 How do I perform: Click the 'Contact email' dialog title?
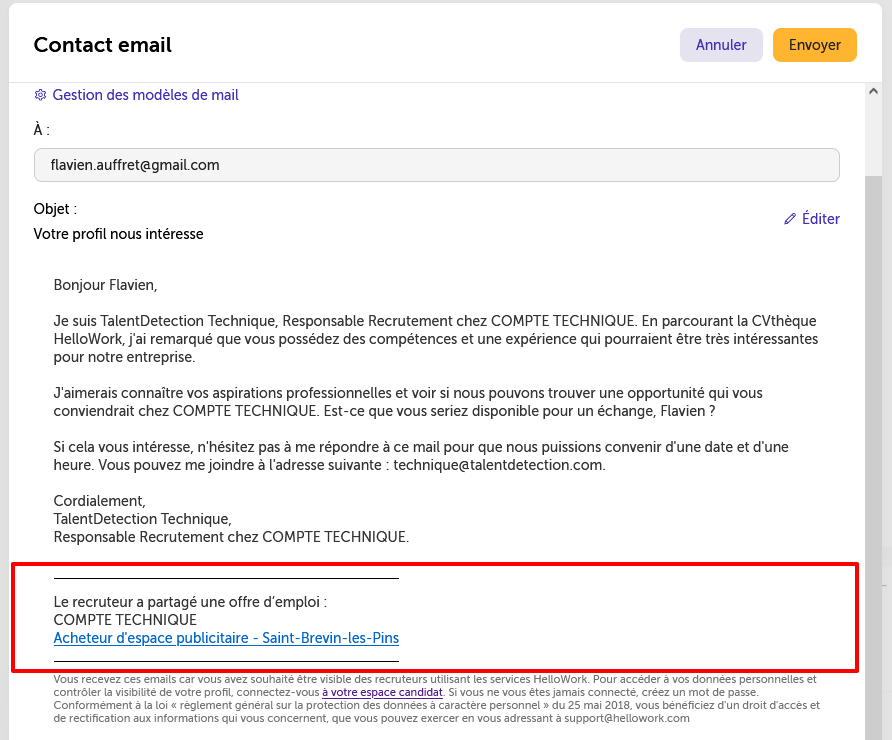pos(102,45)
